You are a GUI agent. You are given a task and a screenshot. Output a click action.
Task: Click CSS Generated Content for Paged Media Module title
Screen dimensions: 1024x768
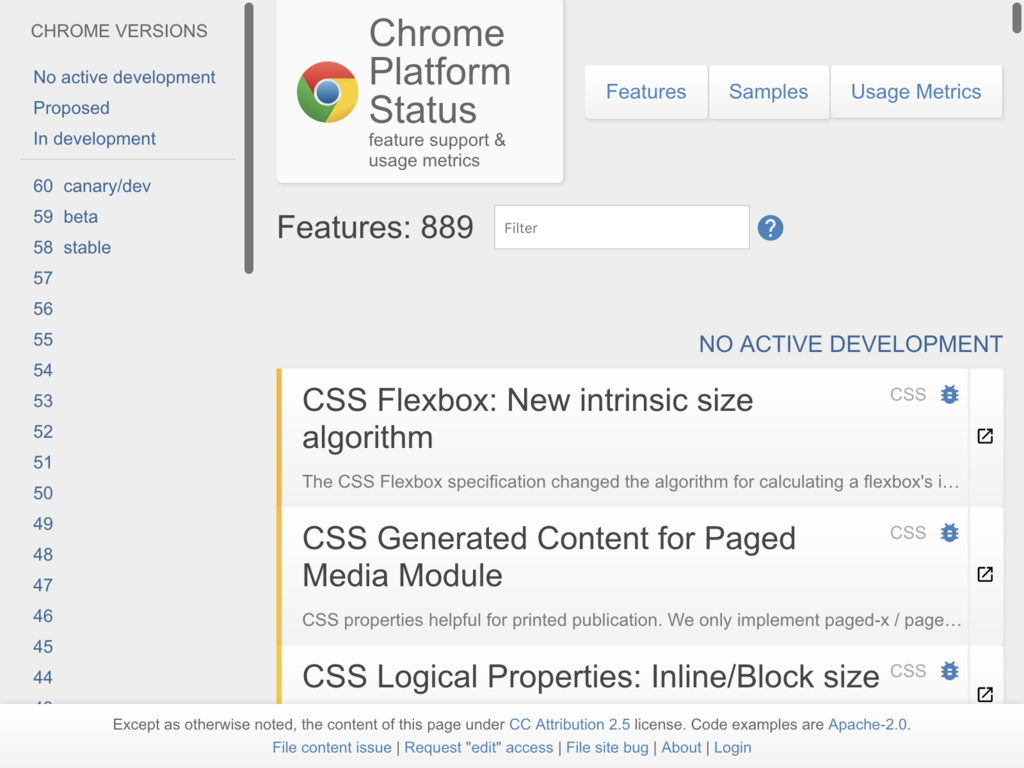(549, 557)
